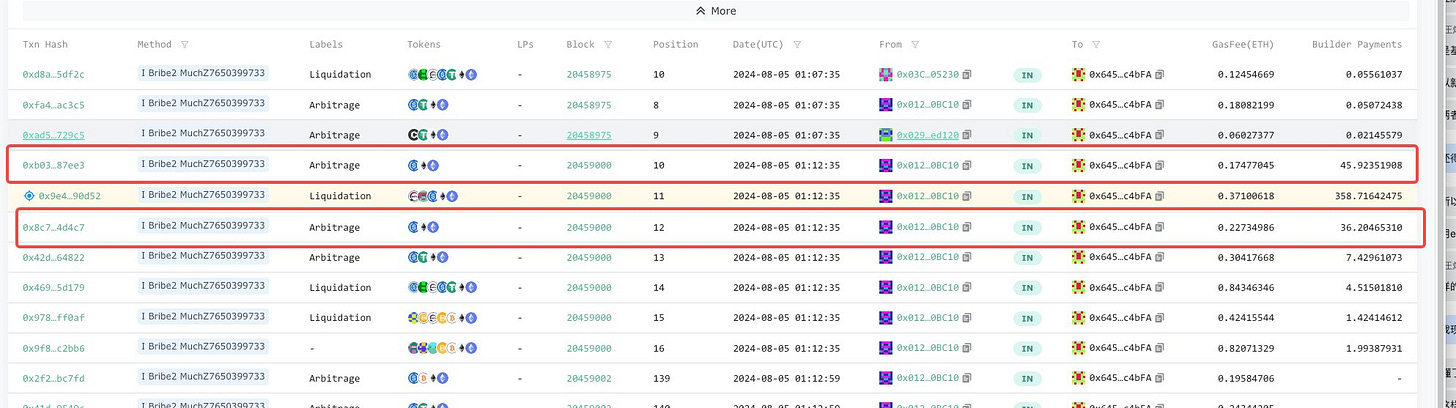The image size is (1456, 408).
Task: Open transaction 0xfa4…ac3c5
Action: pyautogui.click(x=54, y=105)
